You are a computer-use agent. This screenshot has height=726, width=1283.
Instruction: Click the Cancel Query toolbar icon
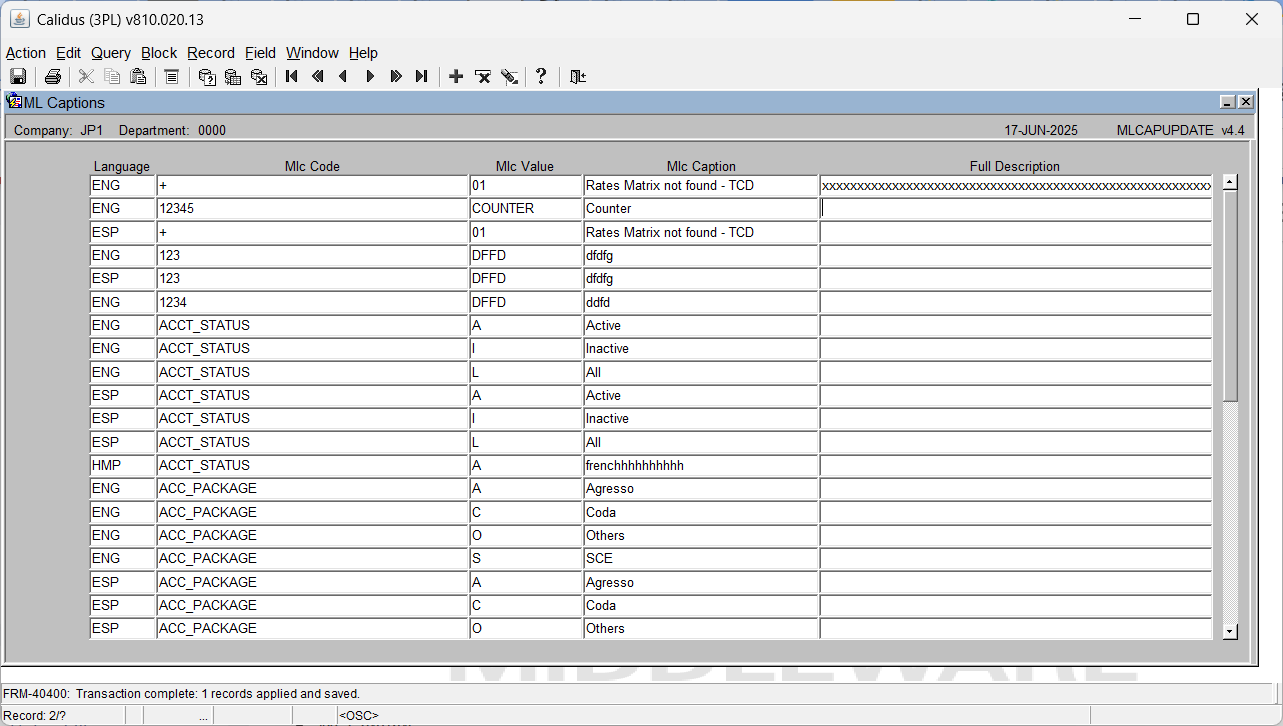259,77
